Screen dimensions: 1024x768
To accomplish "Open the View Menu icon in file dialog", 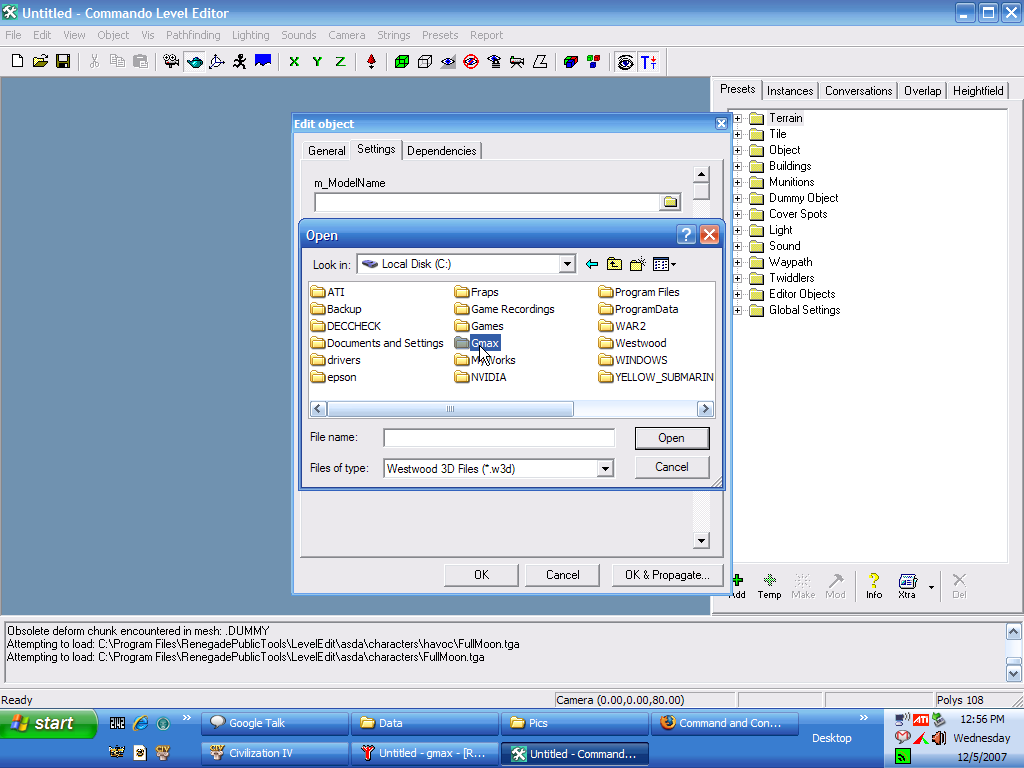I will pyautogui.click(x=664, y=264).
